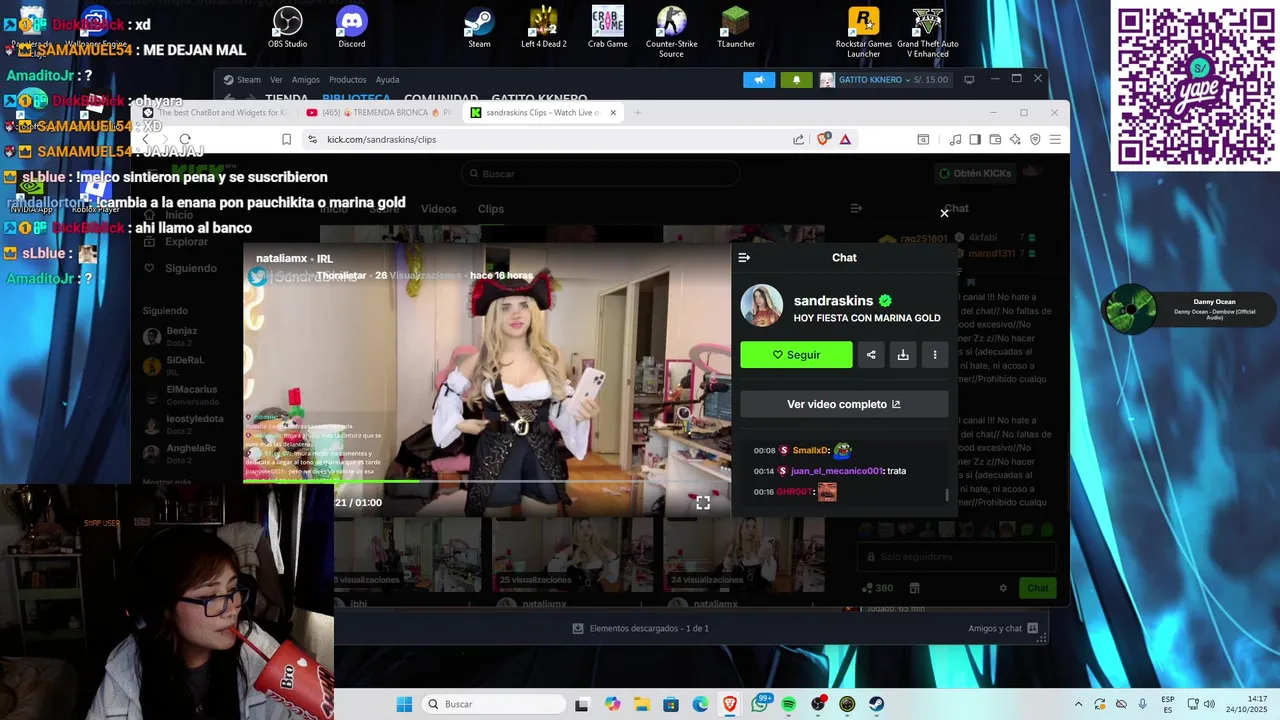1280x720 pixels.
Task: Open juan_el_mecanico001 username in clip chat
Action: pos(837,471)
